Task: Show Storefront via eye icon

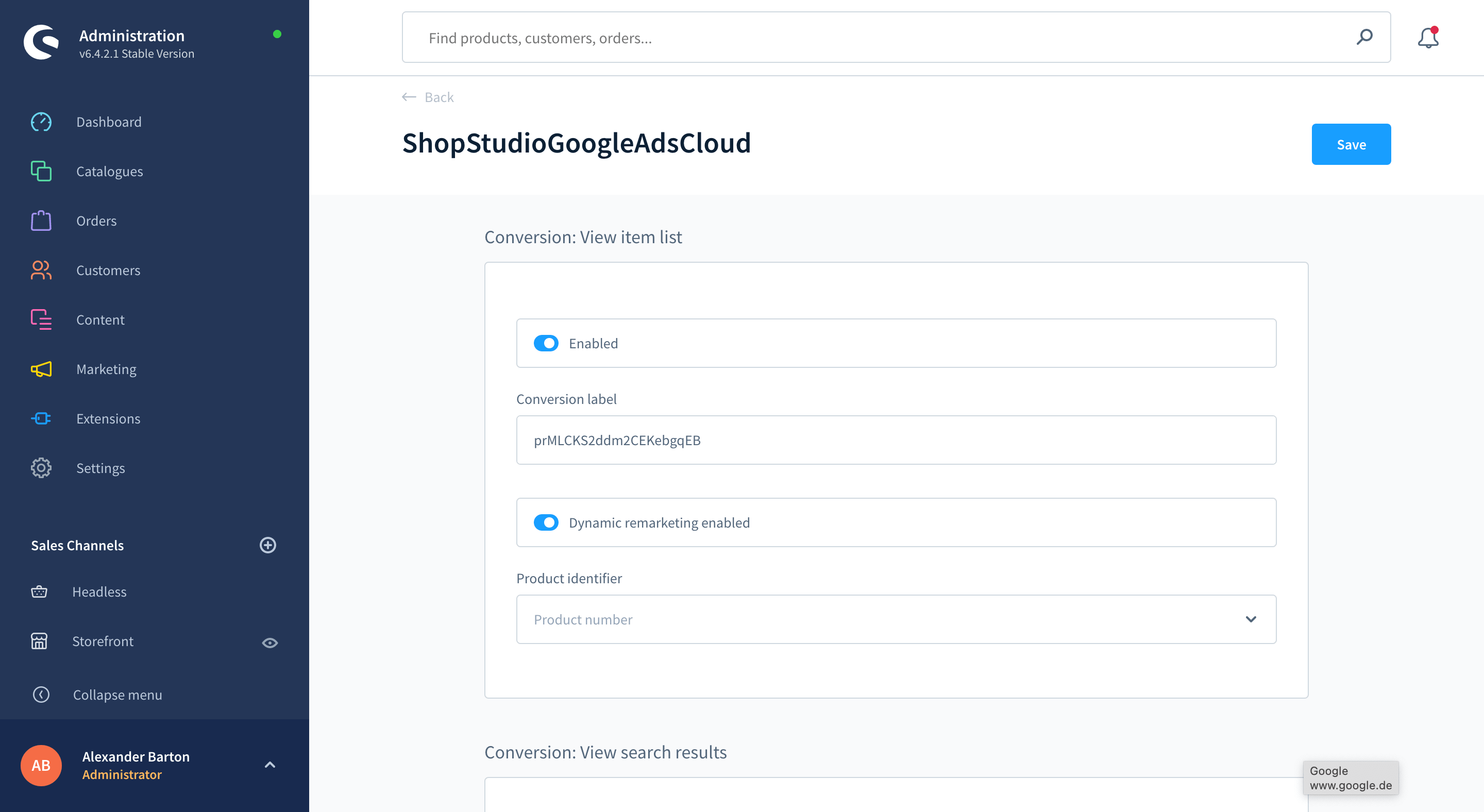Action: pos(269,642)
